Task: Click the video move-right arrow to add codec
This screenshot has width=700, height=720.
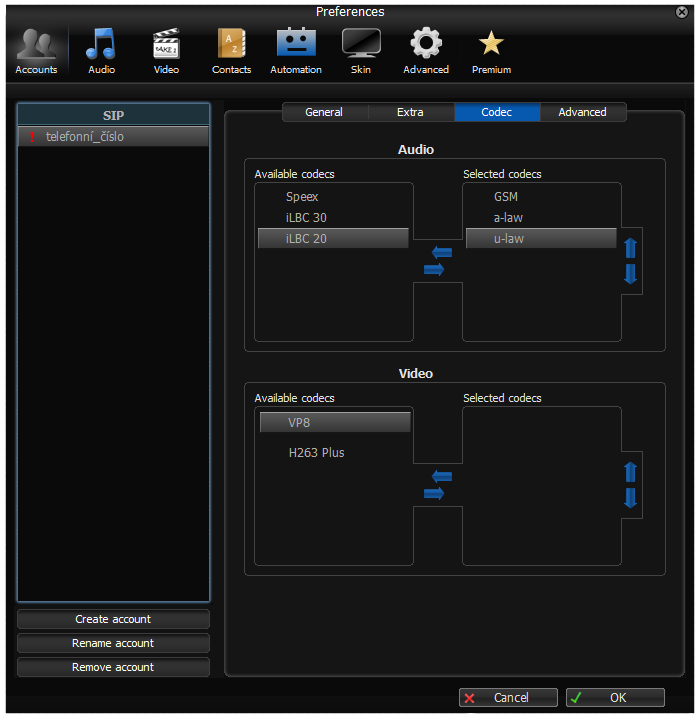Action: point(434,493)
